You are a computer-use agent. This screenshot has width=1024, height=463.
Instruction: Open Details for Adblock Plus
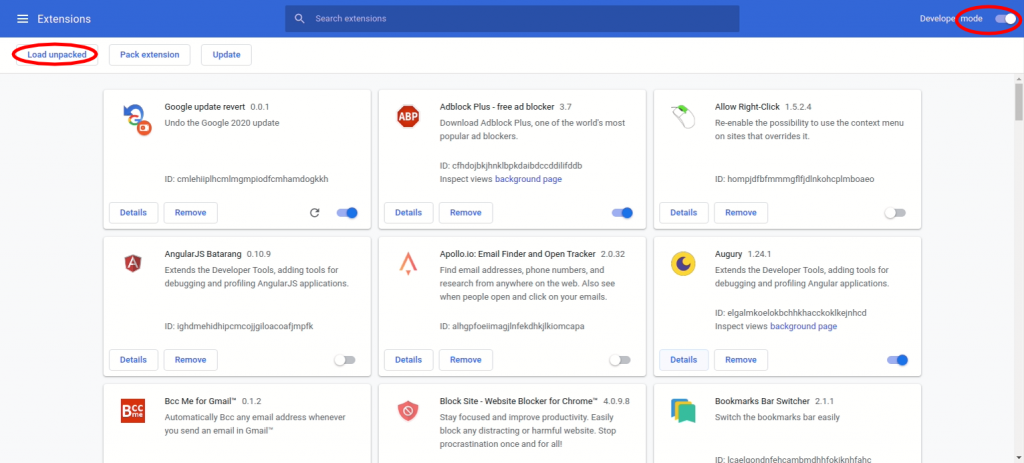click(408, 213)
